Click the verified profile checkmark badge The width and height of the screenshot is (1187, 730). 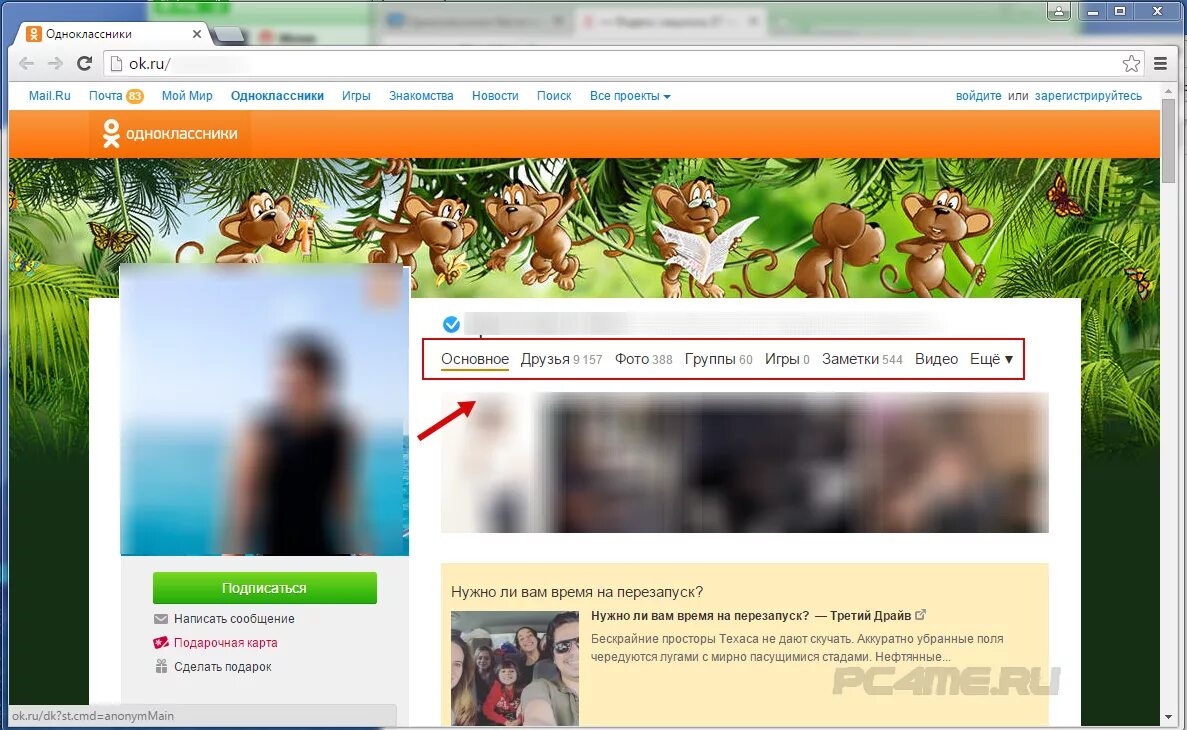(451, 324)
